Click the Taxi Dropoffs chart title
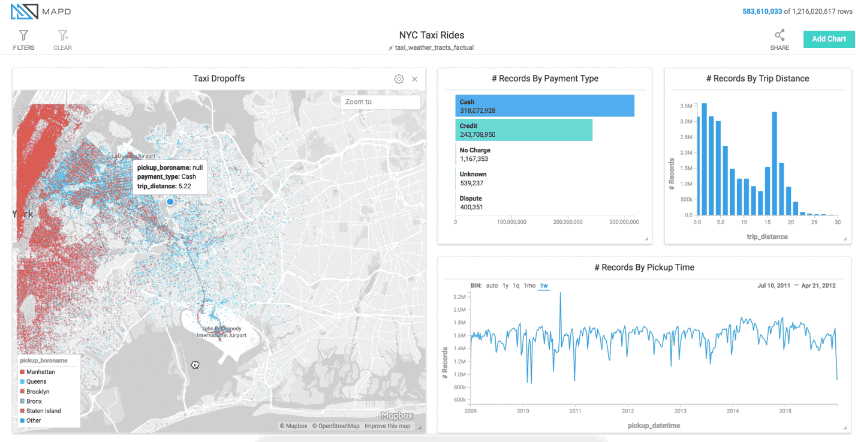This screenshot has height=442, width=856. coord(219,79)
